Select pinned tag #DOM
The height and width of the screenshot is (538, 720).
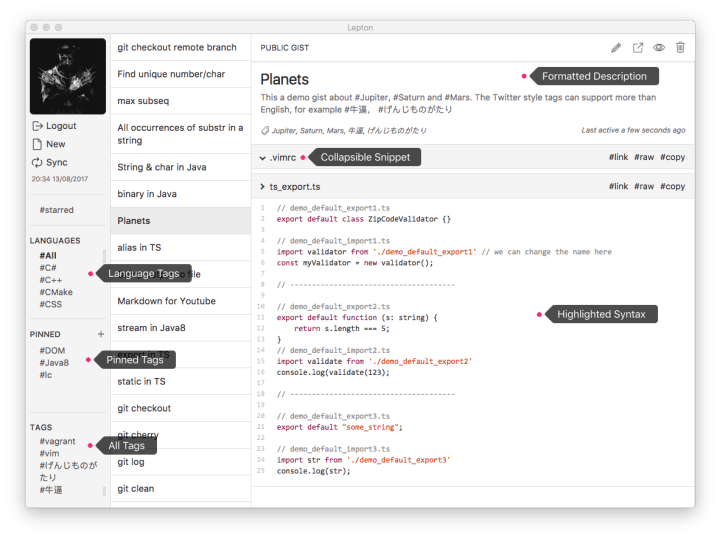pyautogui.click(x=52, y=351)
